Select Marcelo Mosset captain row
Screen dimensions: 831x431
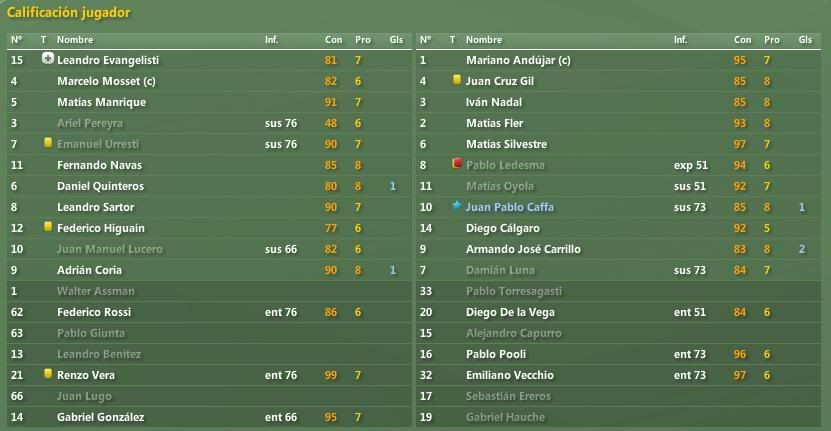pos(209,81)
